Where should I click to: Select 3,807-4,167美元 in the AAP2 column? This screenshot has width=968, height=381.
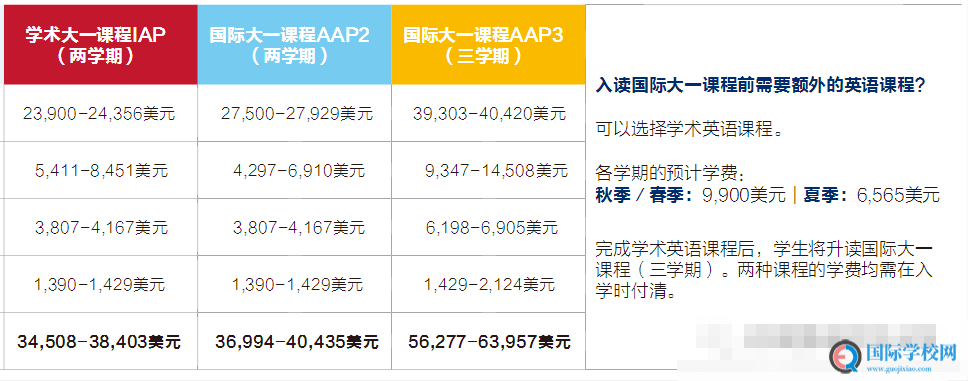[299, 228]
